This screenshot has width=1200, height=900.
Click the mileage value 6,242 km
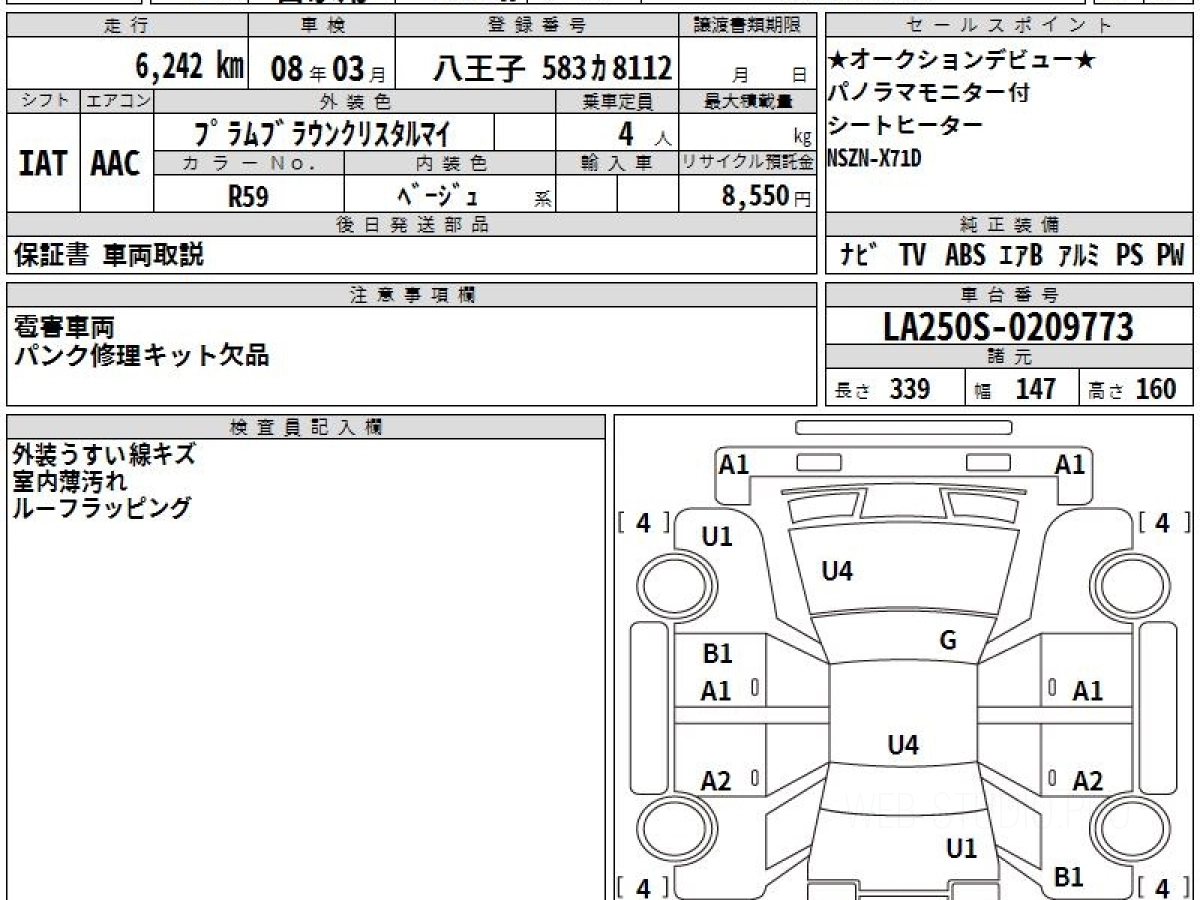click(189, 67)
